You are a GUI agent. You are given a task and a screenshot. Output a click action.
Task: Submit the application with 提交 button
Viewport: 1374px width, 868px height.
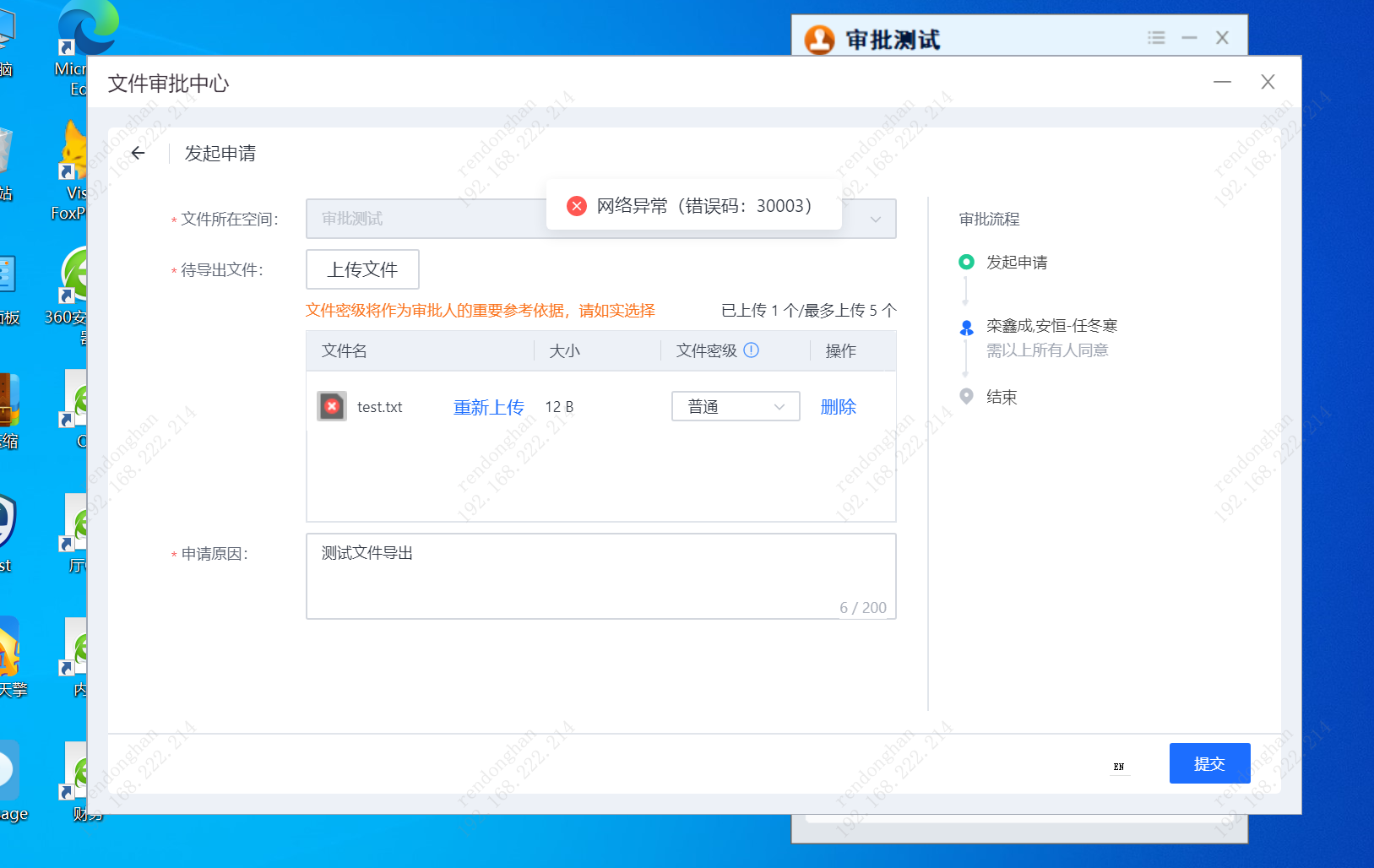click(1209, 763)
